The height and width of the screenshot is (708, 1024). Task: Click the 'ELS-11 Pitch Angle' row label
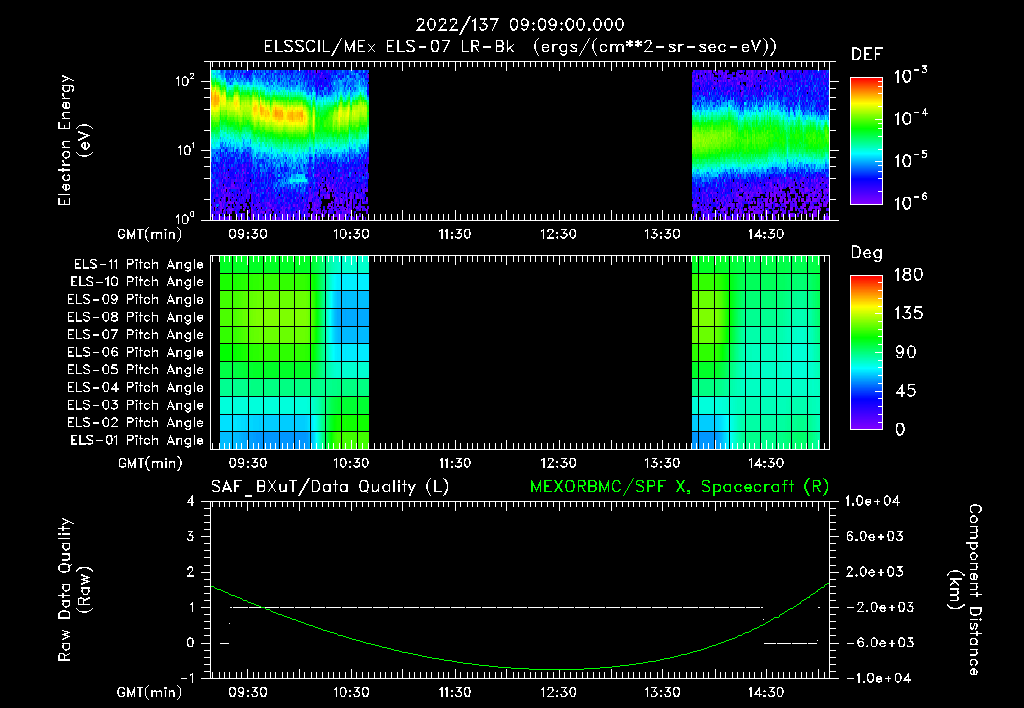click(x=138, y=265)
